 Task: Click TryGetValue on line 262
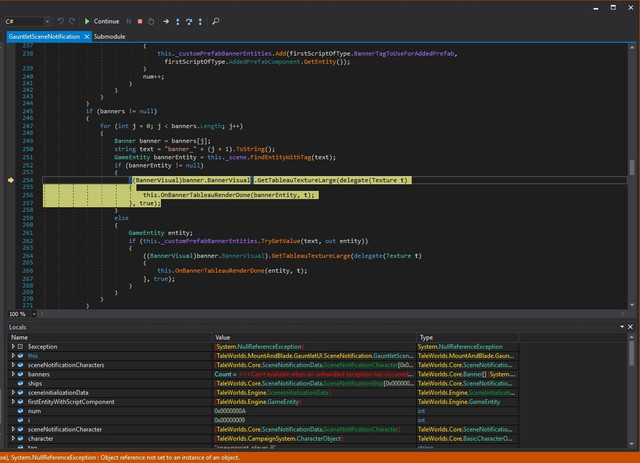tap(280, 241)
